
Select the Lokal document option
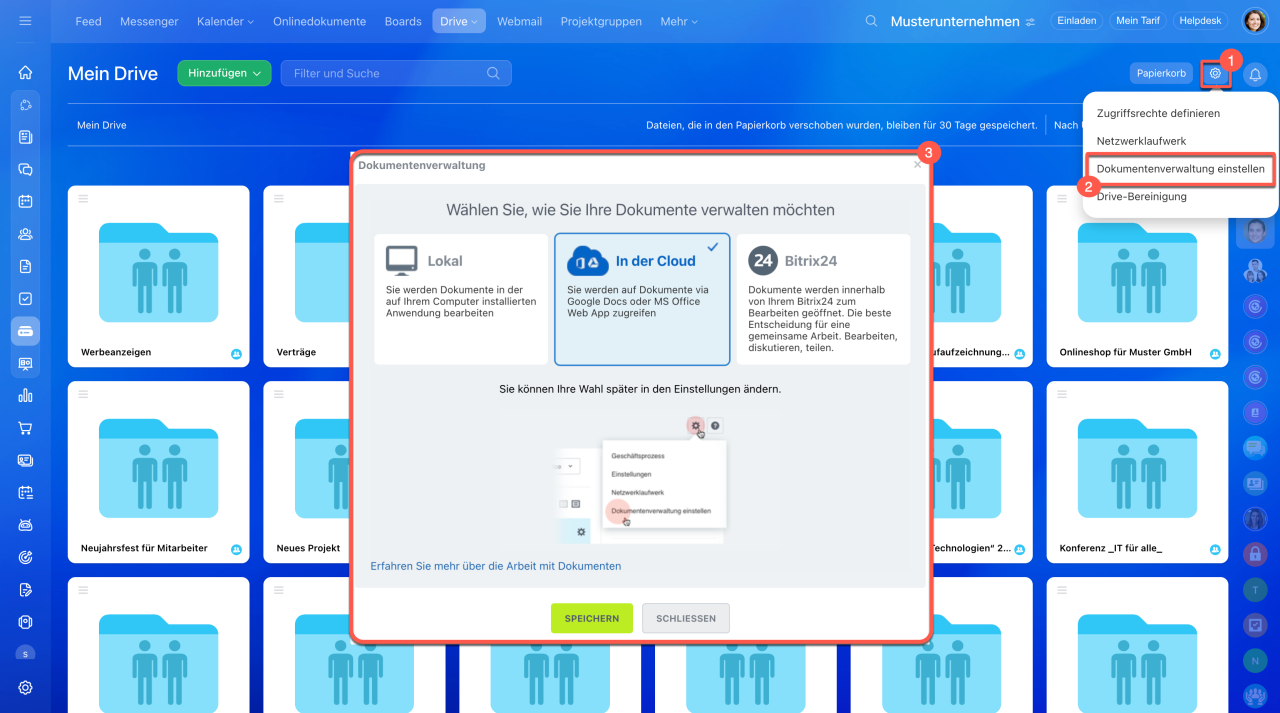point(461,299)
